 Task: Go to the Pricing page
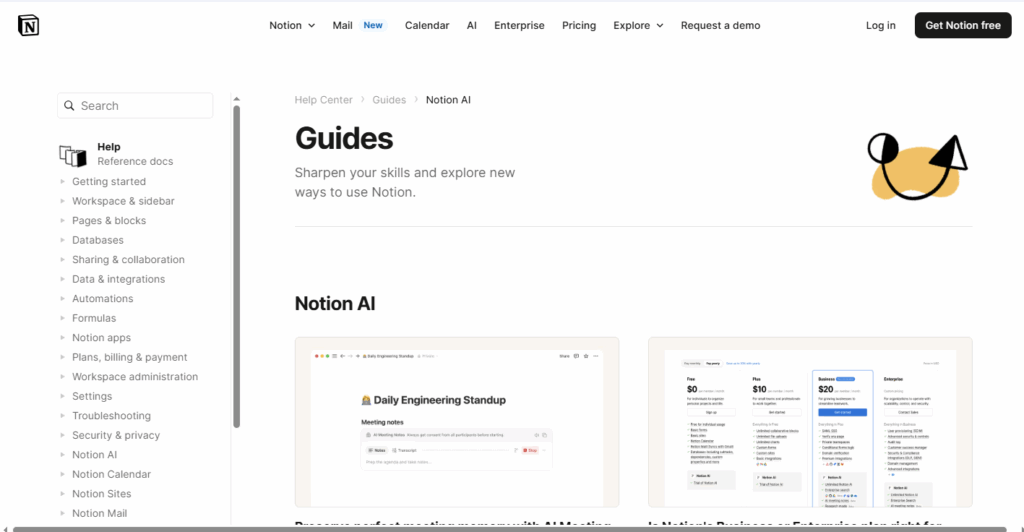point(579,26)
